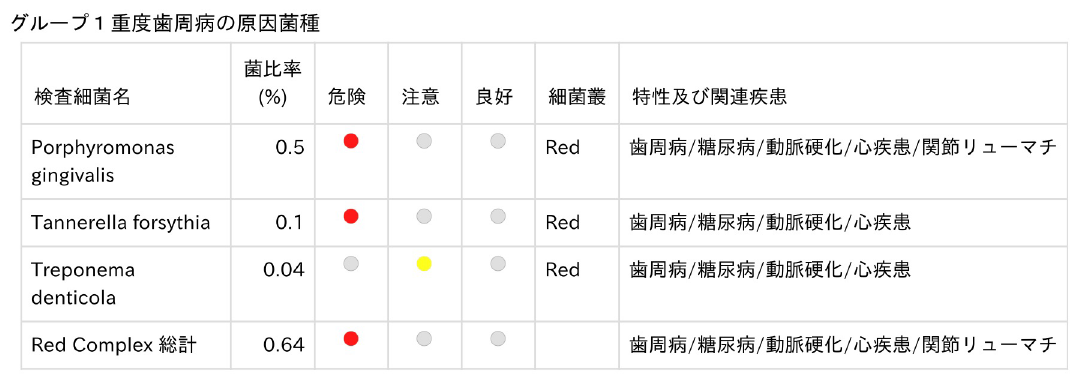Click the 検査細菌名 column header
Screen dimensions: 1089x382
[82, 97]
